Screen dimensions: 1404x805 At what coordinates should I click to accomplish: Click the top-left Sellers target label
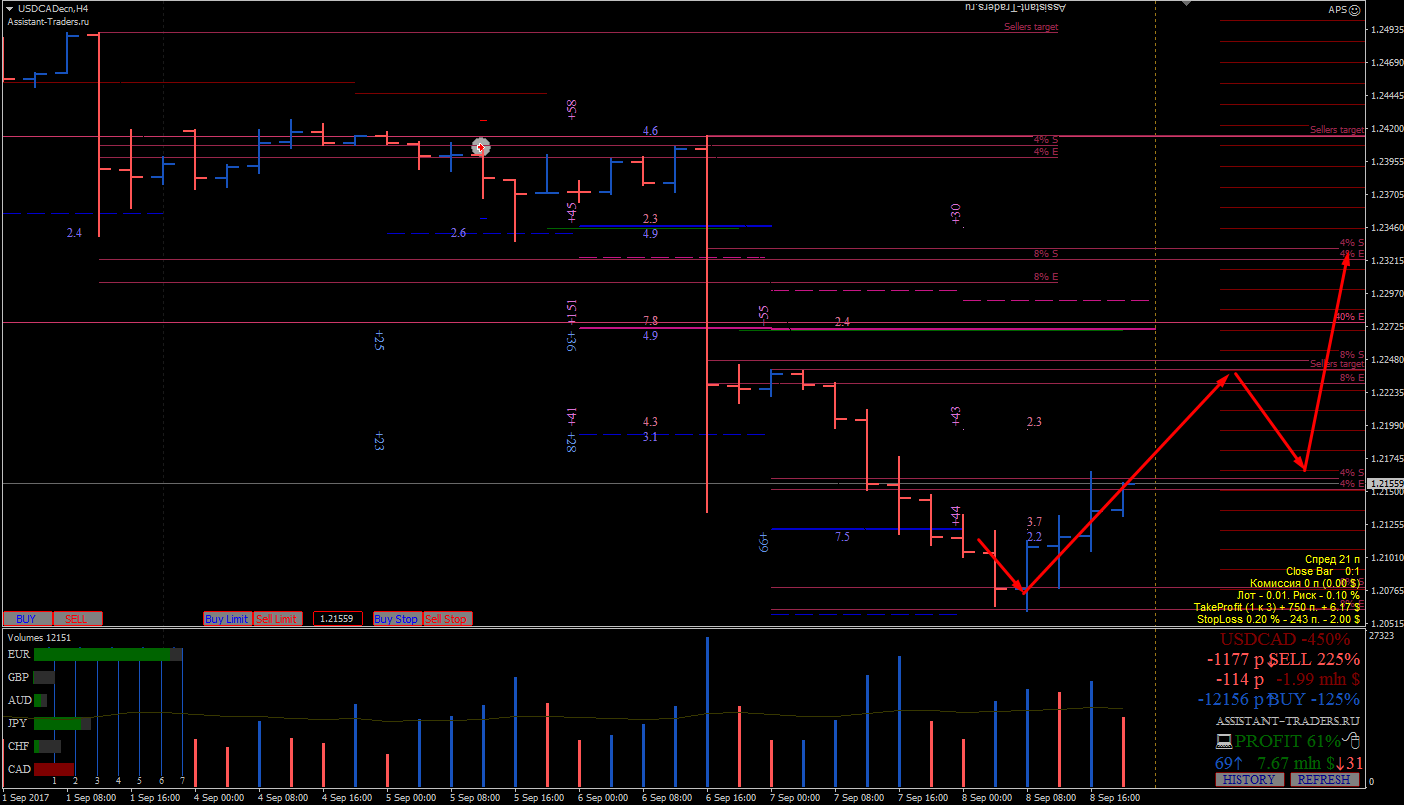pos(1031,27)
